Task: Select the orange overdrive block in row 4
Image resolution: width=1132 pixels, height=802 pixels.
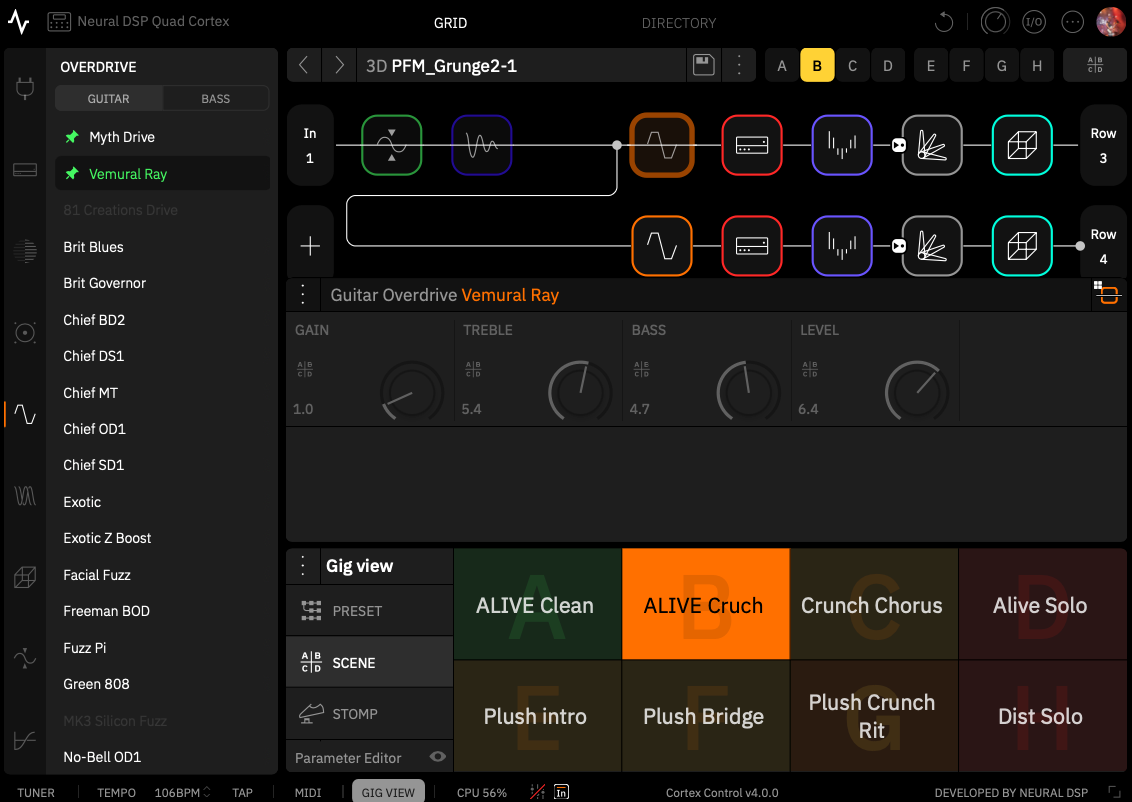Action: click(662, 246)
